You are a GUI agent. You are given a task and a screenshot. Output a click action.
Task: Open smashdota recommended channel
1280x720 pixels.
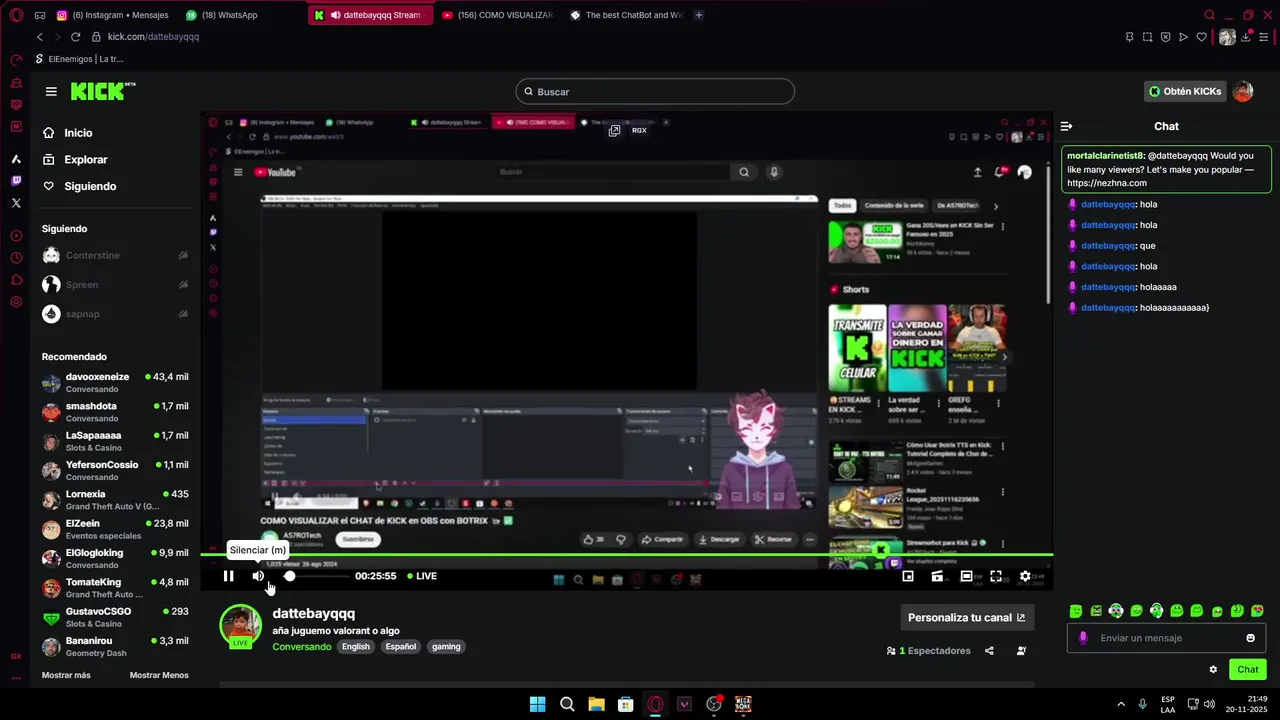[x=115, y=413]
